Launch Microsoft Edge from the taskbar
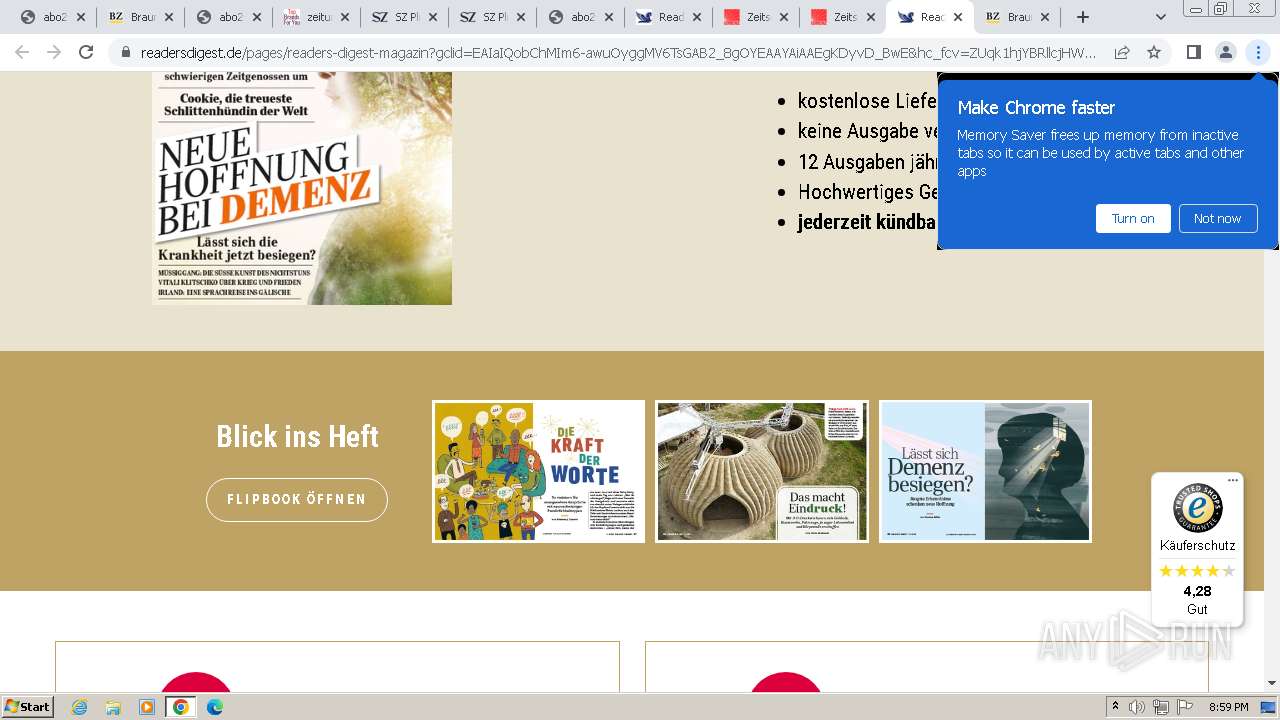The width and height of the screenshot is (1280, 720). pyautogui.click(x=215, y=707)
